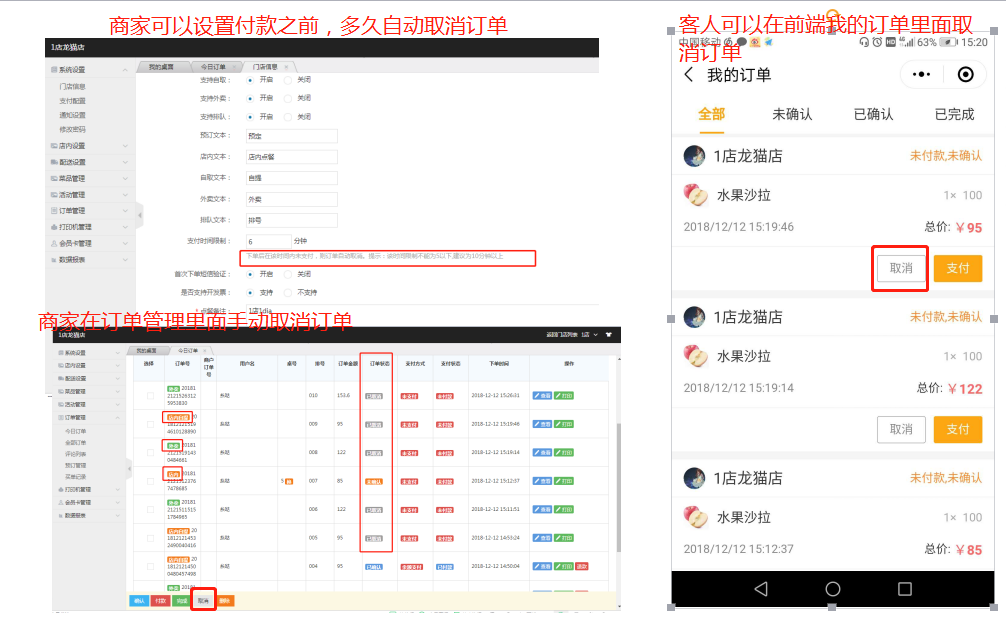This screenshot has height=634, width=1006.
Task: Tap the back arrow beside 我的订单
Action: 688,75
